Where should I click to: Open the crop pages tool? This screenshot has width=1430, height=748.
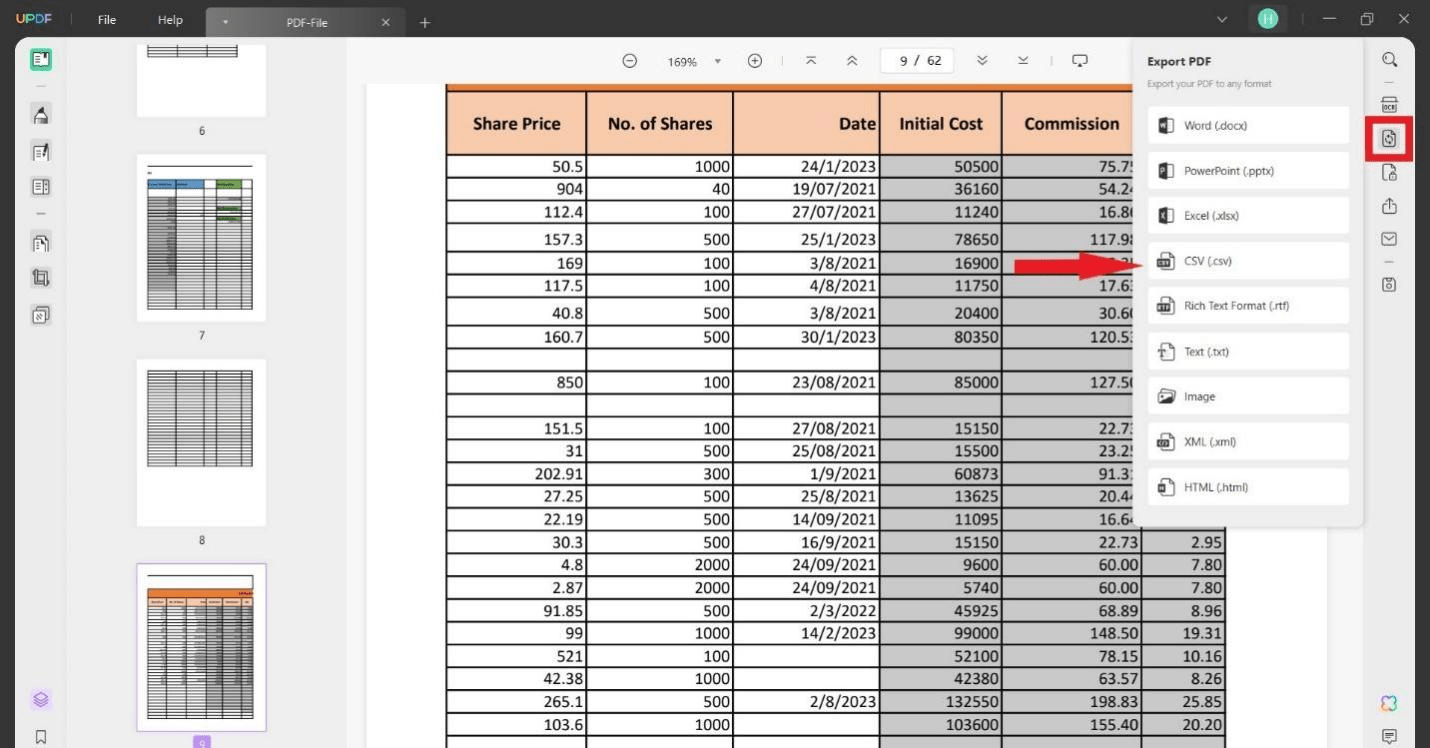pyautogui.click(x=41, y=277)
